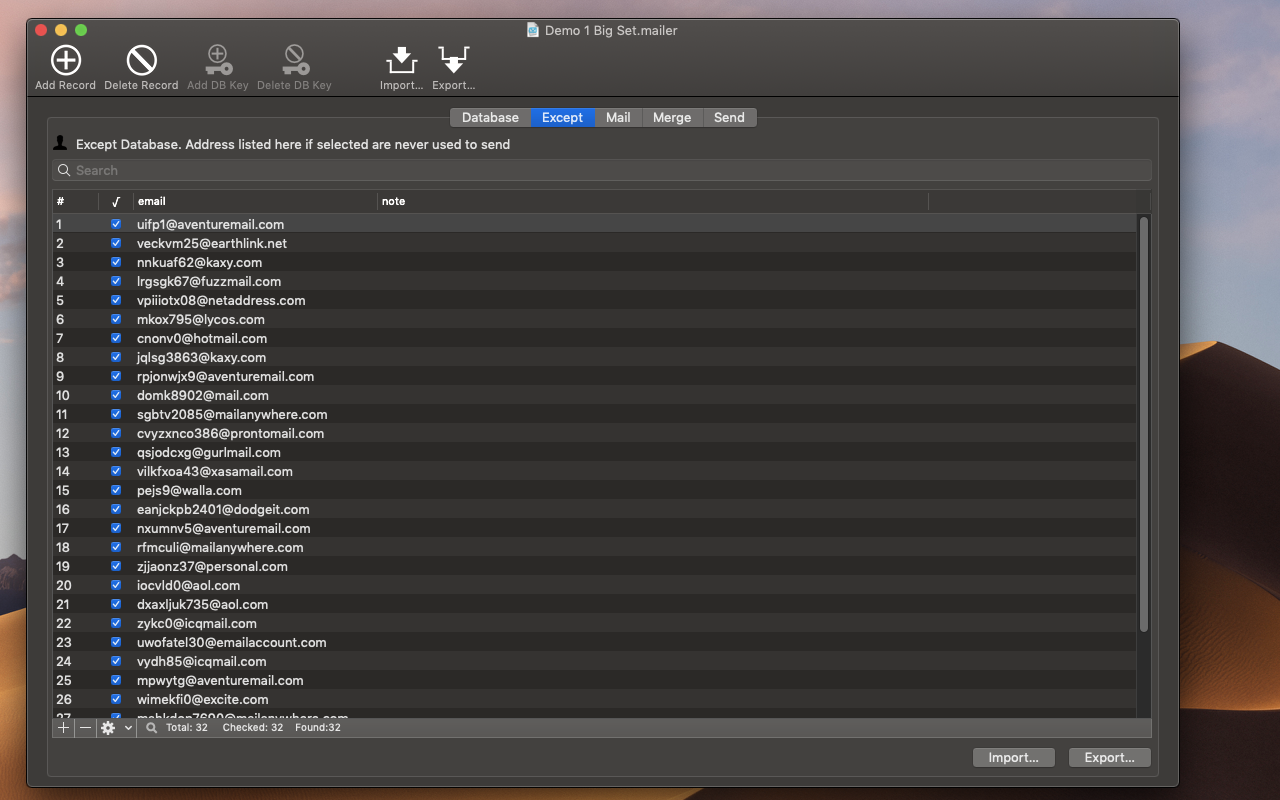The width and height of the screenshot is (1280, 800).
Task: Click the Checked: 32 status text
Action: 253,728
